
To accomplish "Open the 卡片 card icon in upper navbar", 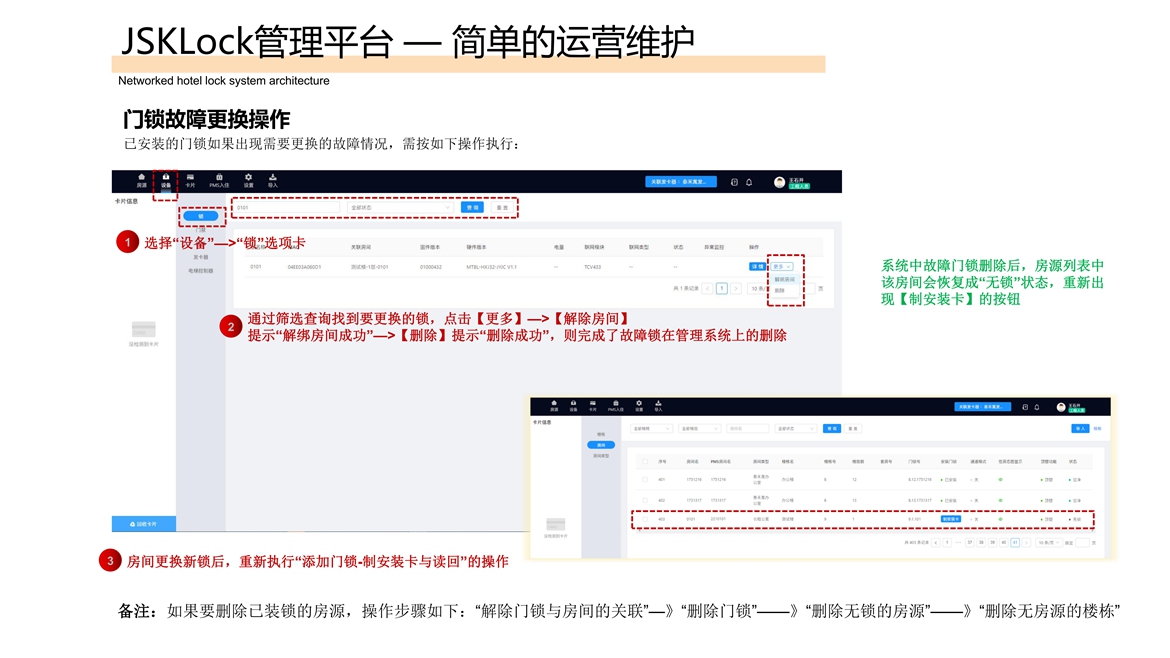I will (x=190, y=180).
